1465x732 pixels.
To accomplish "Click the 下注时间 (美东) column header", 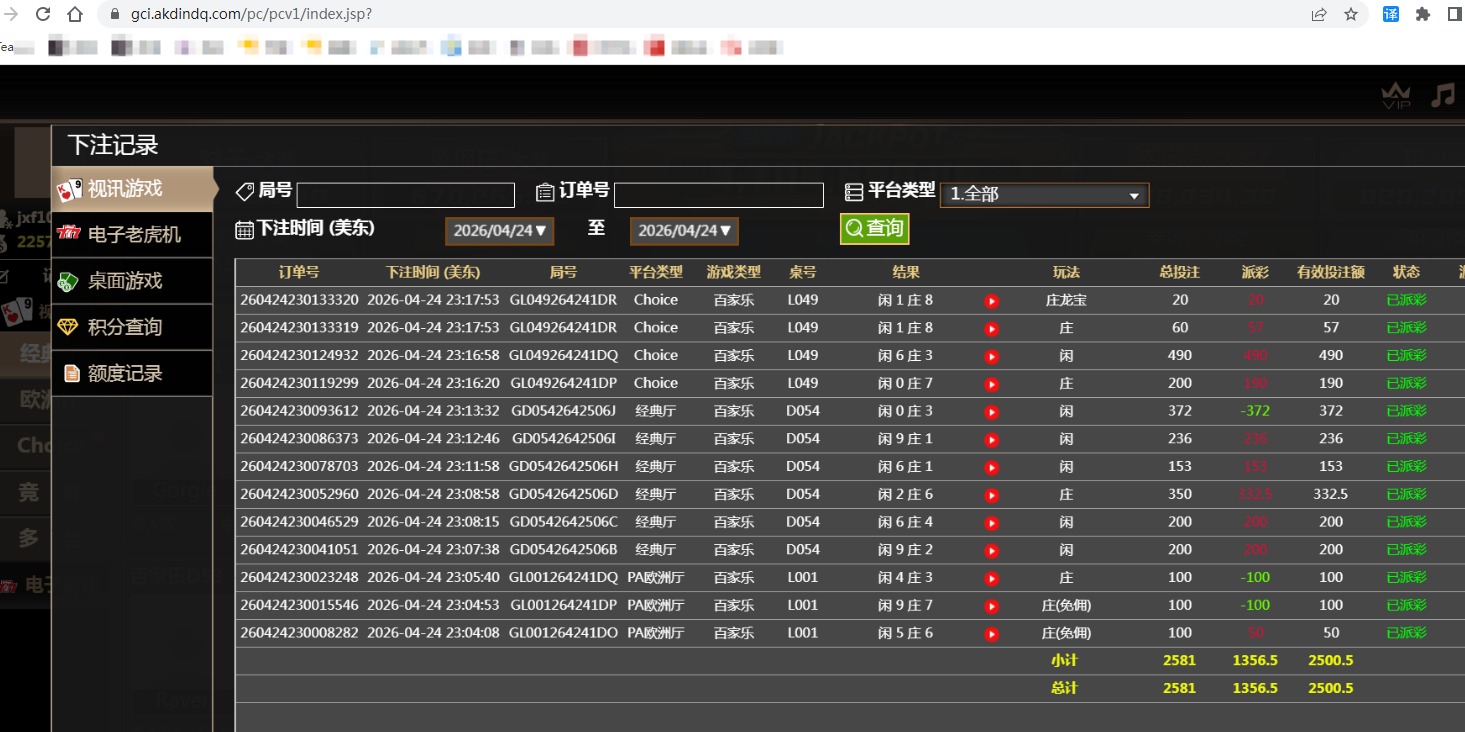I will pyautogui.click(x=433, y=272).
